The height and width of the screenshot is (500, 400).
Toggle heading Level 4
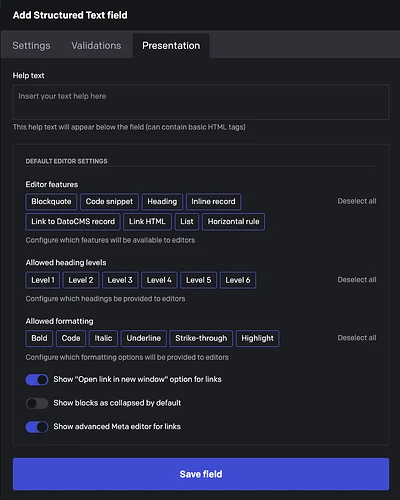click(x=159, y=280)
